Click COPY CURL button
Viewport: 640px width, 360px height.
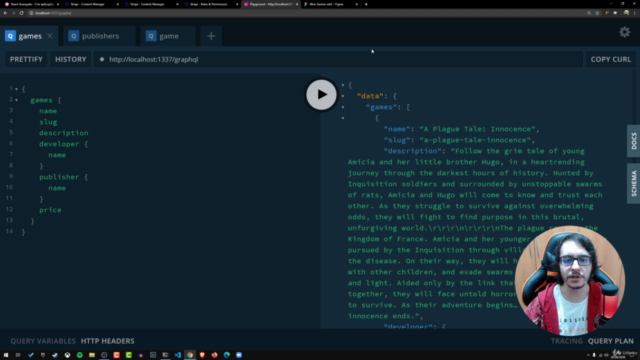(x=611, y=59)
